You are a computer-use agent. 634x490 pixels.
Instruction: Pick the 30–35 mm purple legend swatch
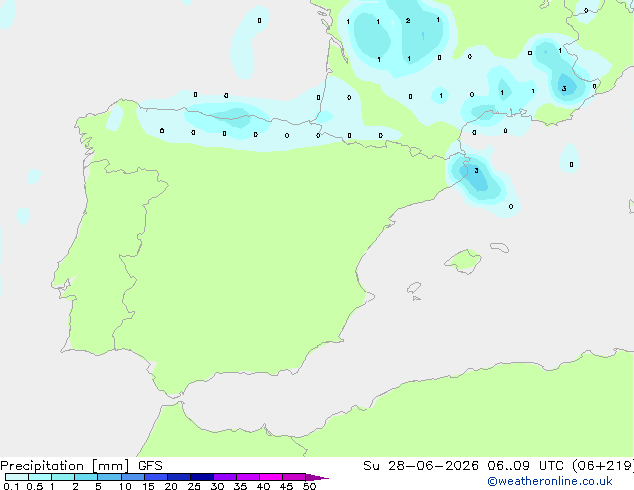[225, 477]
